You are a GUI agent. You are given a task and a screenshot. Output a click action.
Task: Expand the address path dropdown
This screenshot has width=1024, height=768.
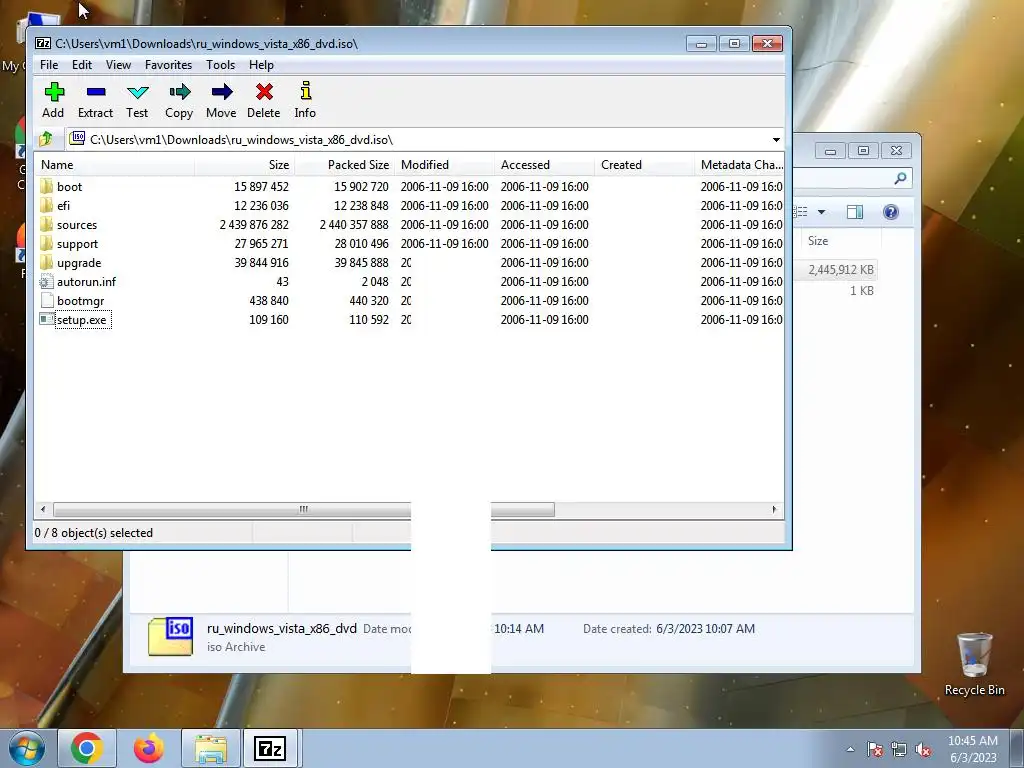(x=776, y=140)
